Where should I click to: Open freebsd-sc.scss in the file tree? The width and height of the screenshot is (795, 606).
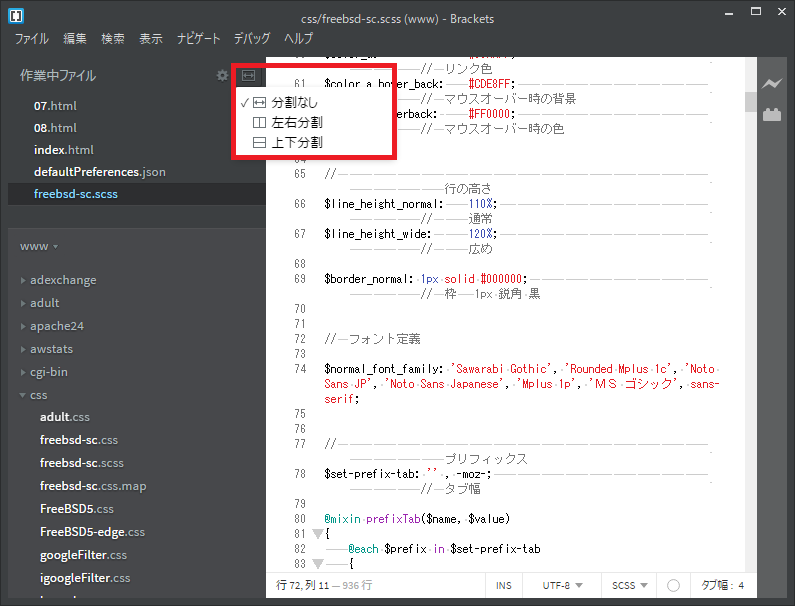coord(82,463)
